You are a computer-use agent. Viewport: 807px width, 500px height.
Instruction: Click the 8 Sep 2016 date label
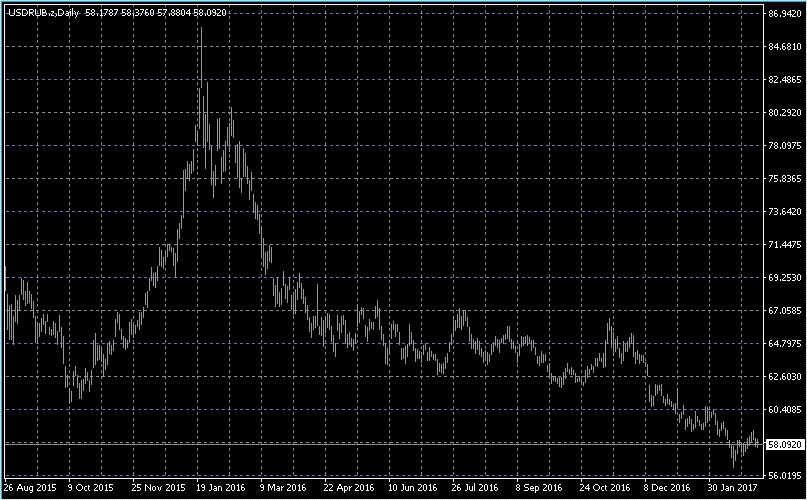pos(539,487)
